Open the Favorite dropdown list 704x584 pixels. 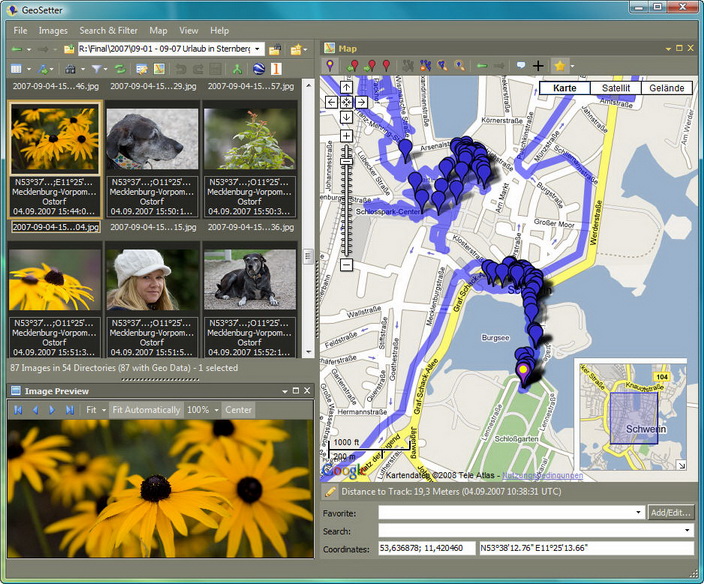(x=638, y=512)
